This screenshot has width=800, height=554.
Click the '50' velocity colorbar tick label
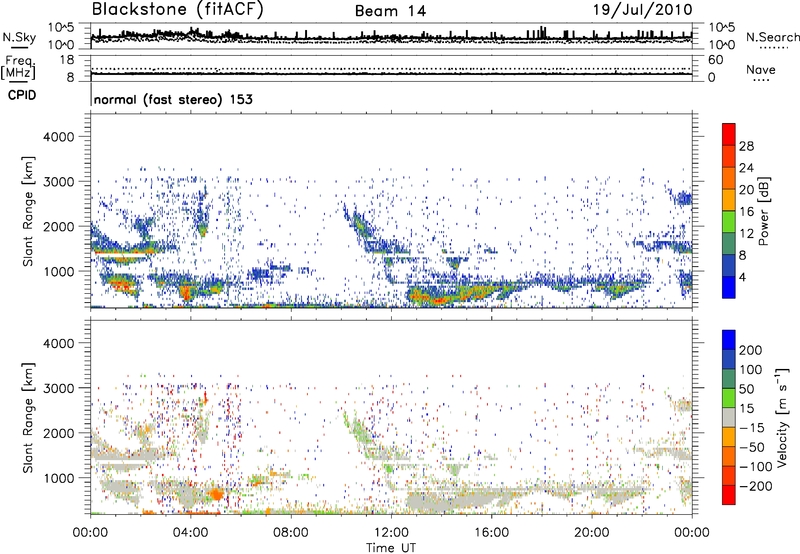click(x=746, y=389)
